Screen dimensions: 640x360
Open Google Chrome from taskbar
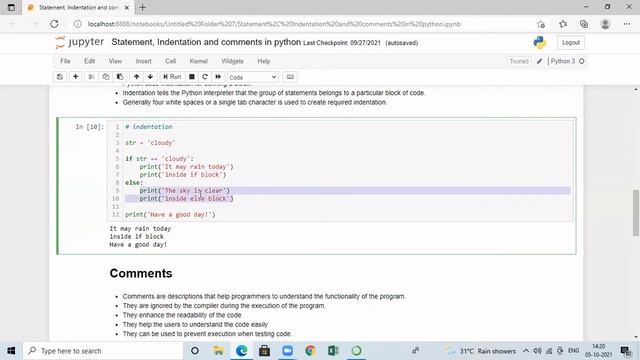click(x=310, y=351)
